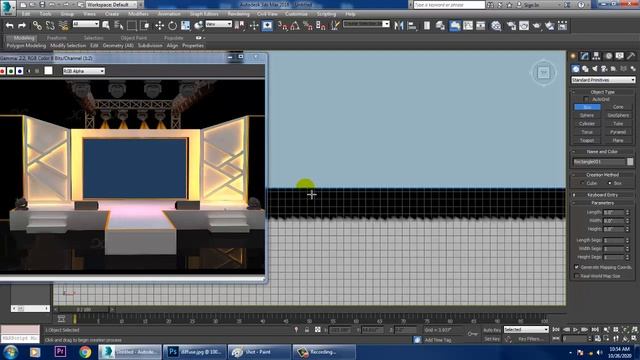Click the Redo arrow in main toolbar
640x360 pixels.
coord(22,26)
